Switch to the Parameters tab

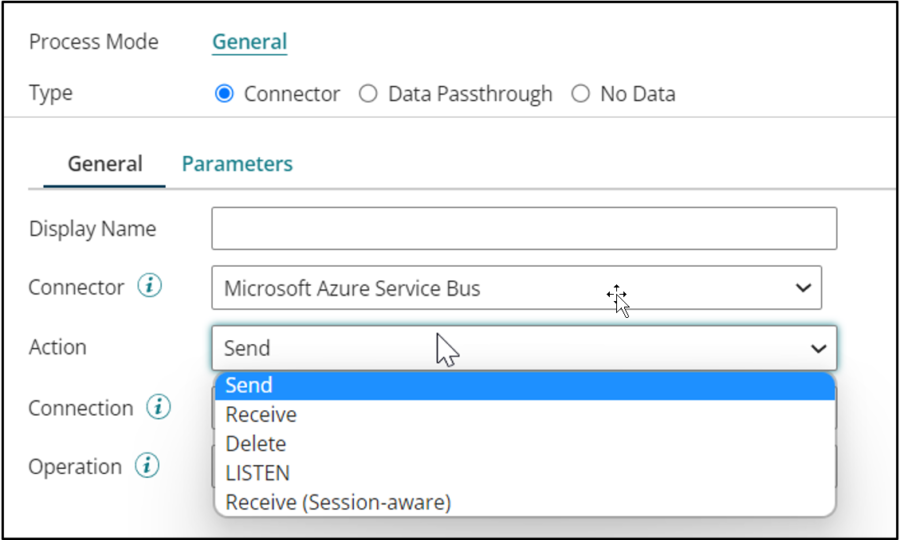[237, 164]
